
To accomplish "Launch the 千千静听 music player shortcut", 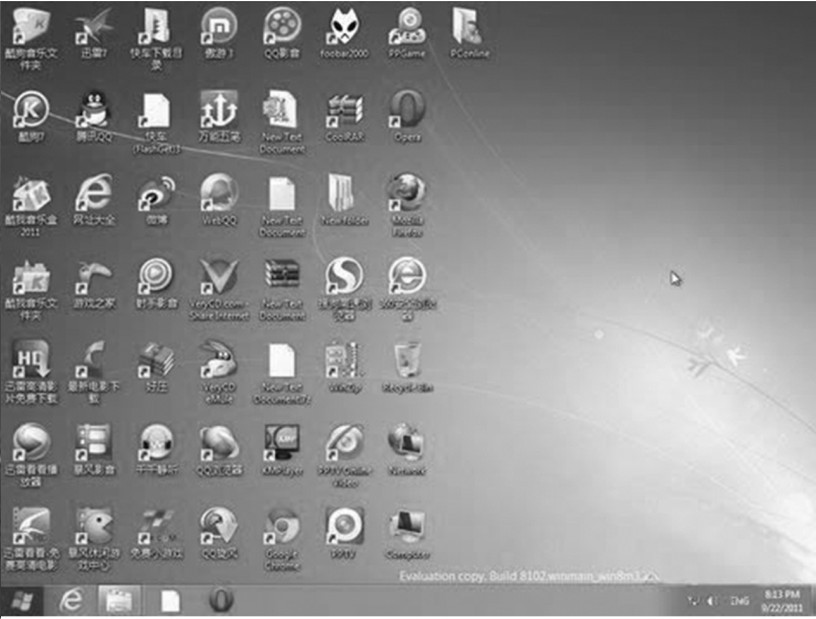I will click(156, 450).
